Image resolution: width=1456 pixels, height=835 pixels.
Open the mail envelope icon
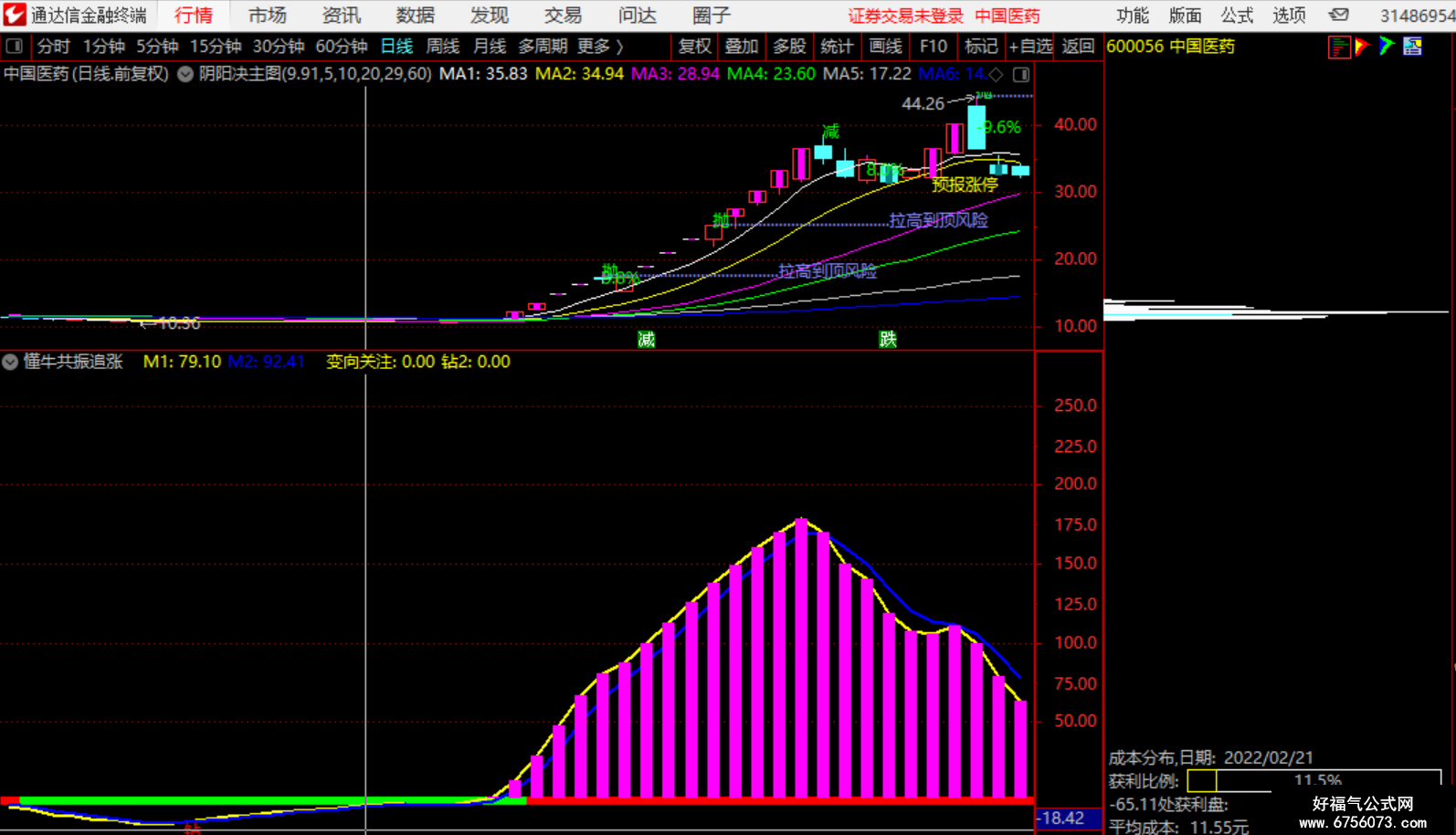pyautogui.click(x=1339, y=15)
